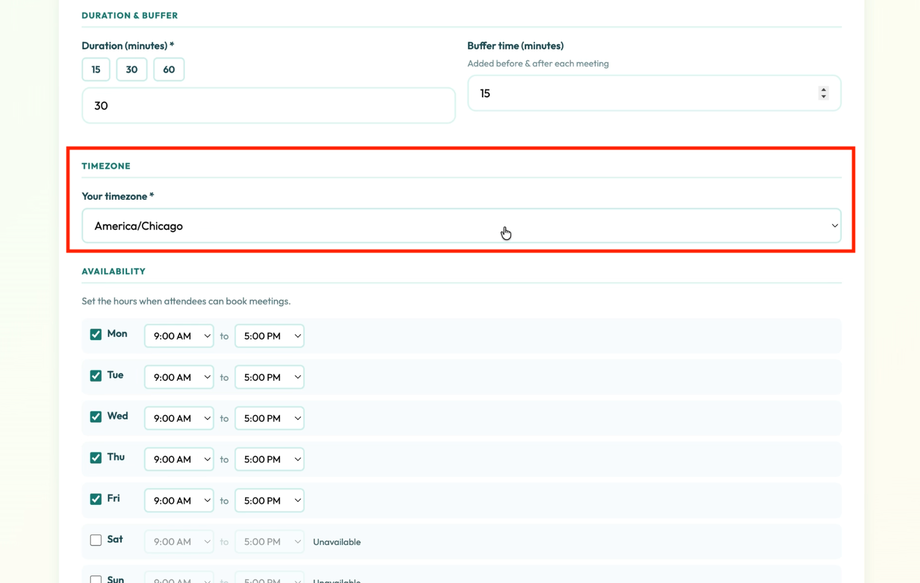Select the 60-minute duration preset
Screen dimensions: 920x583
pos(168,69)
